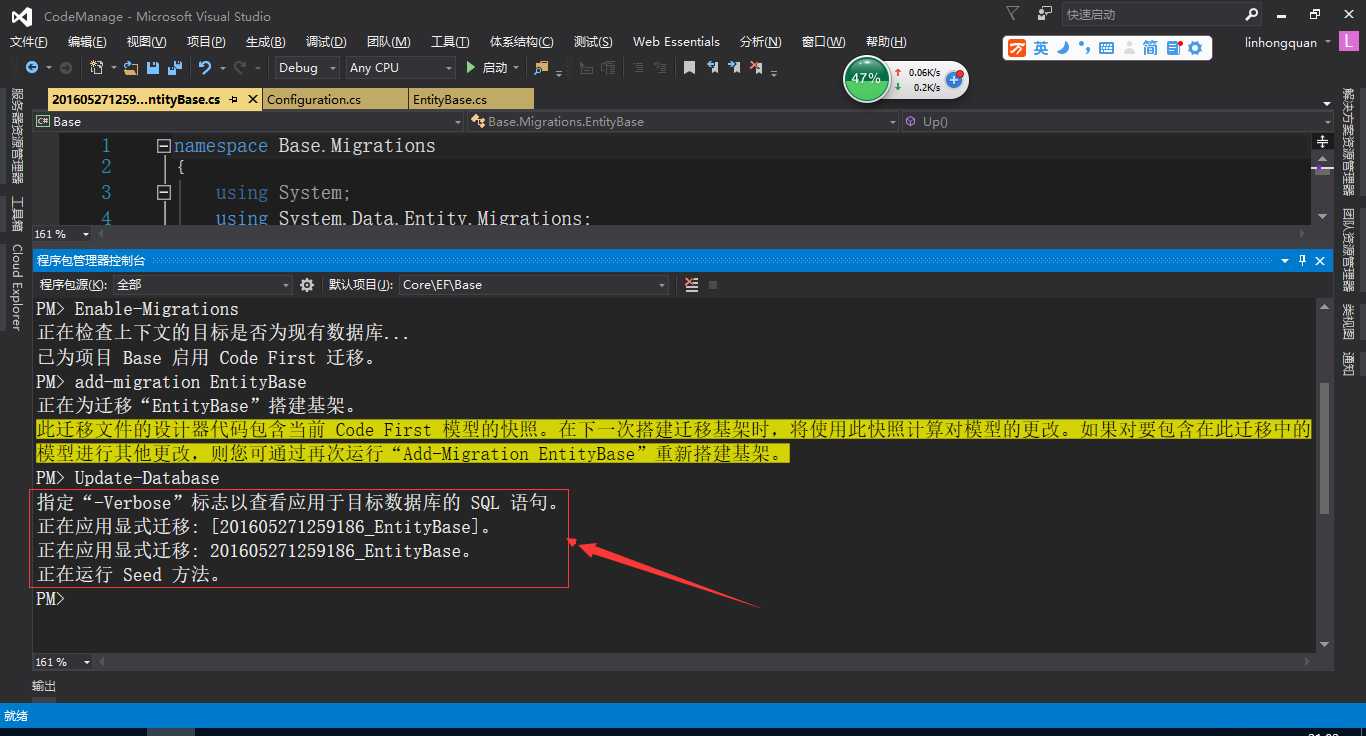The image size is (1366, 736).
Task: Go to the previous bookmark icon
Action: click(712, 68)
